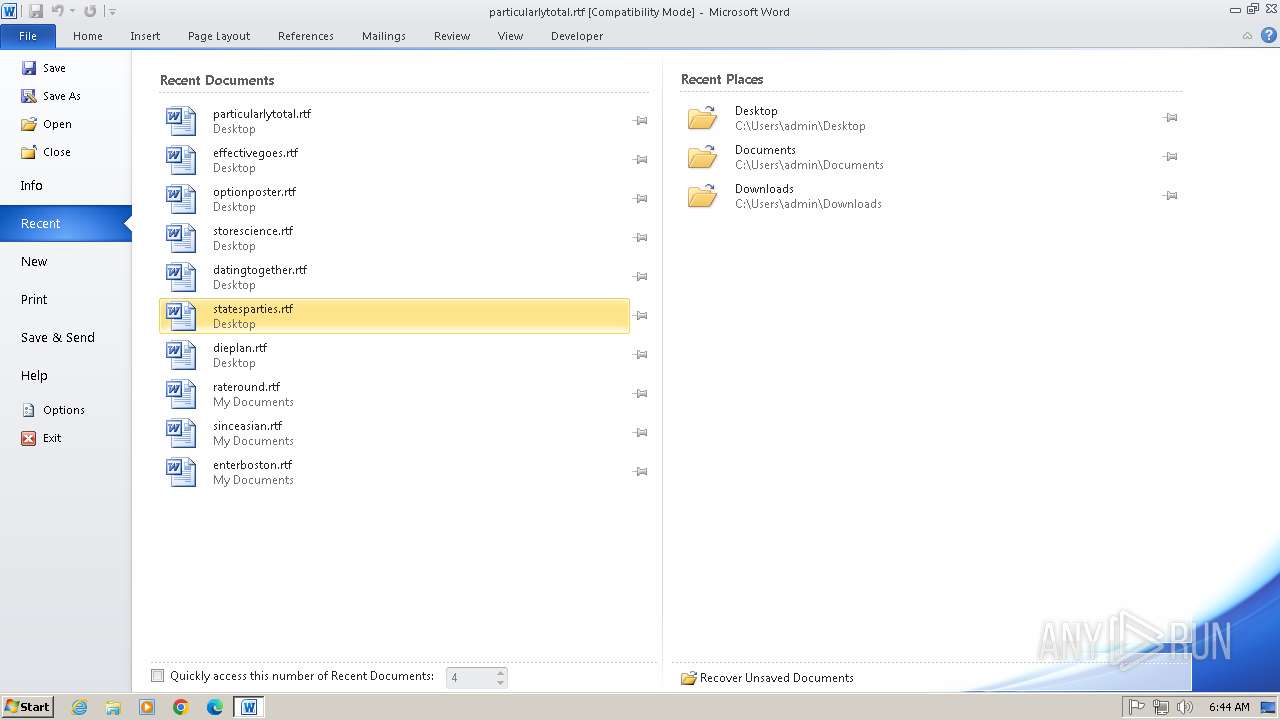
Task: Pin statesparties.rtf to the recent list
Action: [640, 316]
